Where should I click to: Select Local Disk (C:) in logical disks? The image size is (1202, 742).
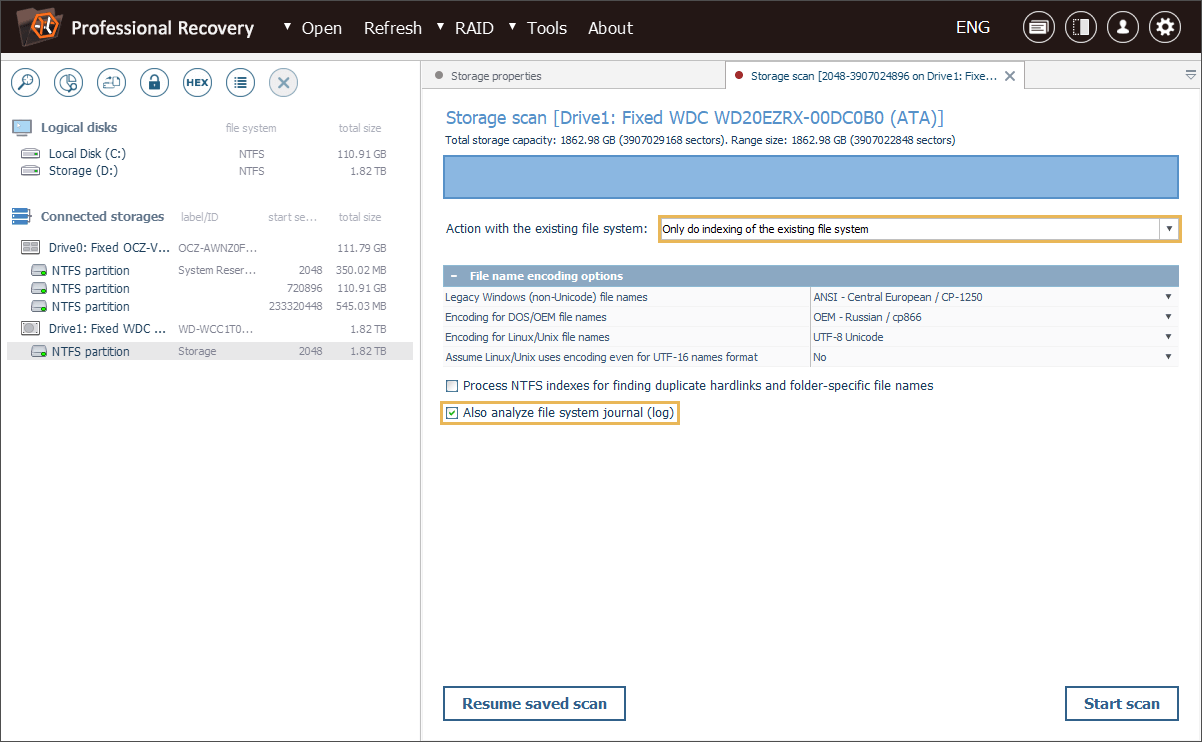[210, 154]
